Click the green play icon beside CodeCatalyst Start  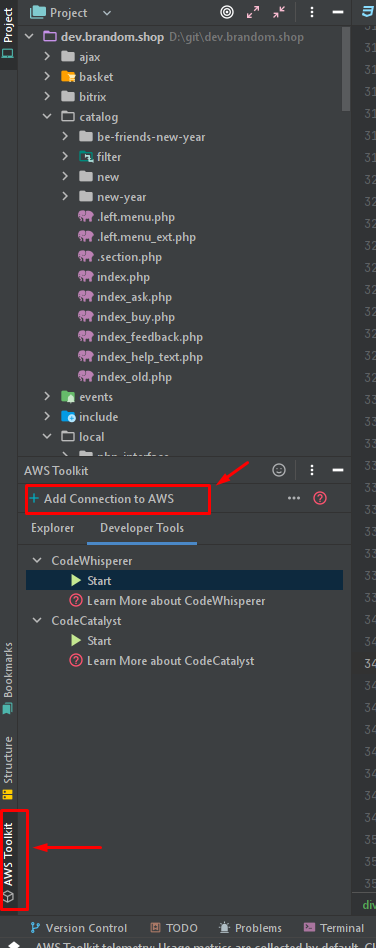(x=76, y=640)
